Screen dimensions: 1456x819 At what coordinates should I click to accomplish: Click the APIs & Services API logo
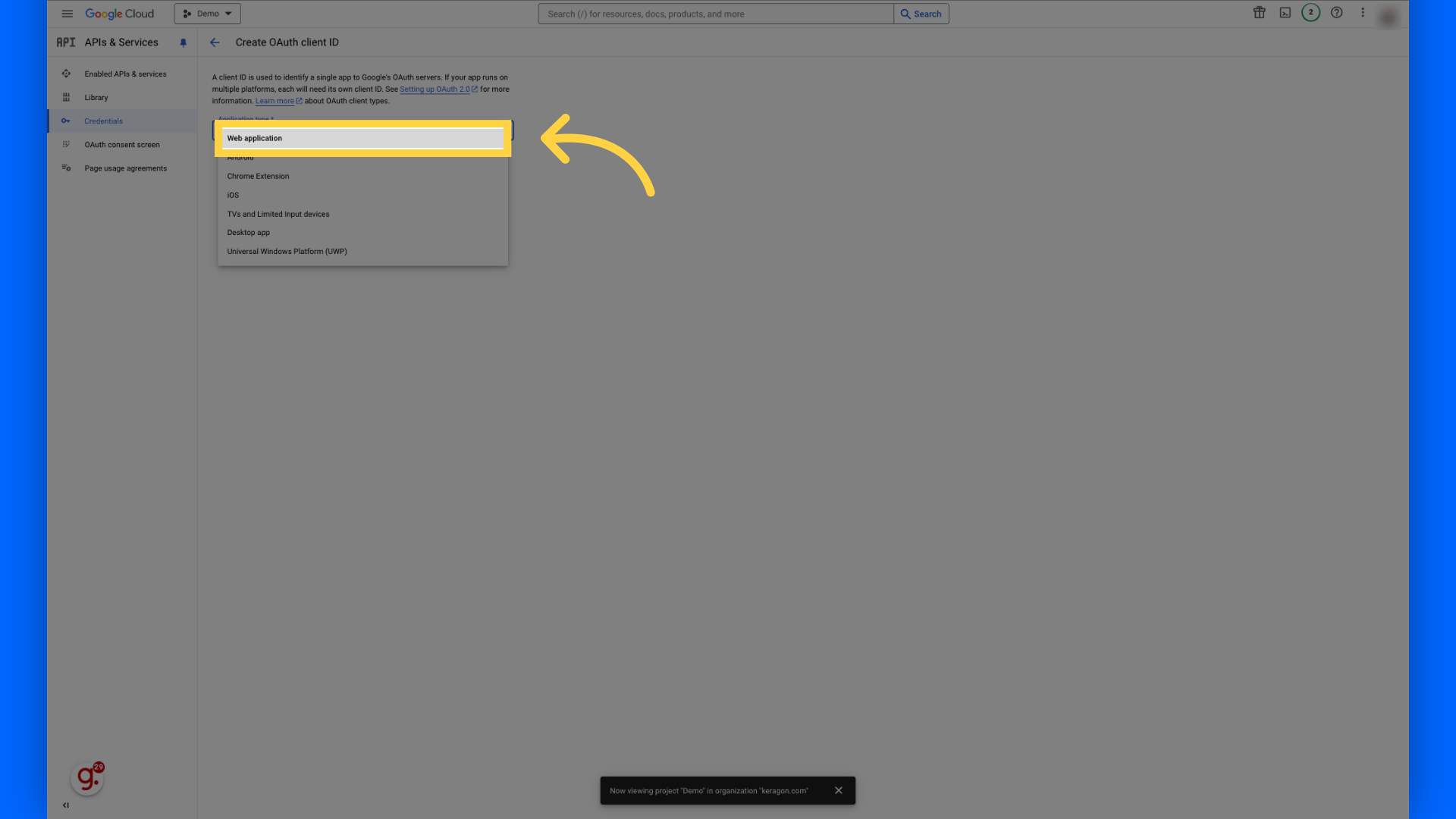(65, 42)
